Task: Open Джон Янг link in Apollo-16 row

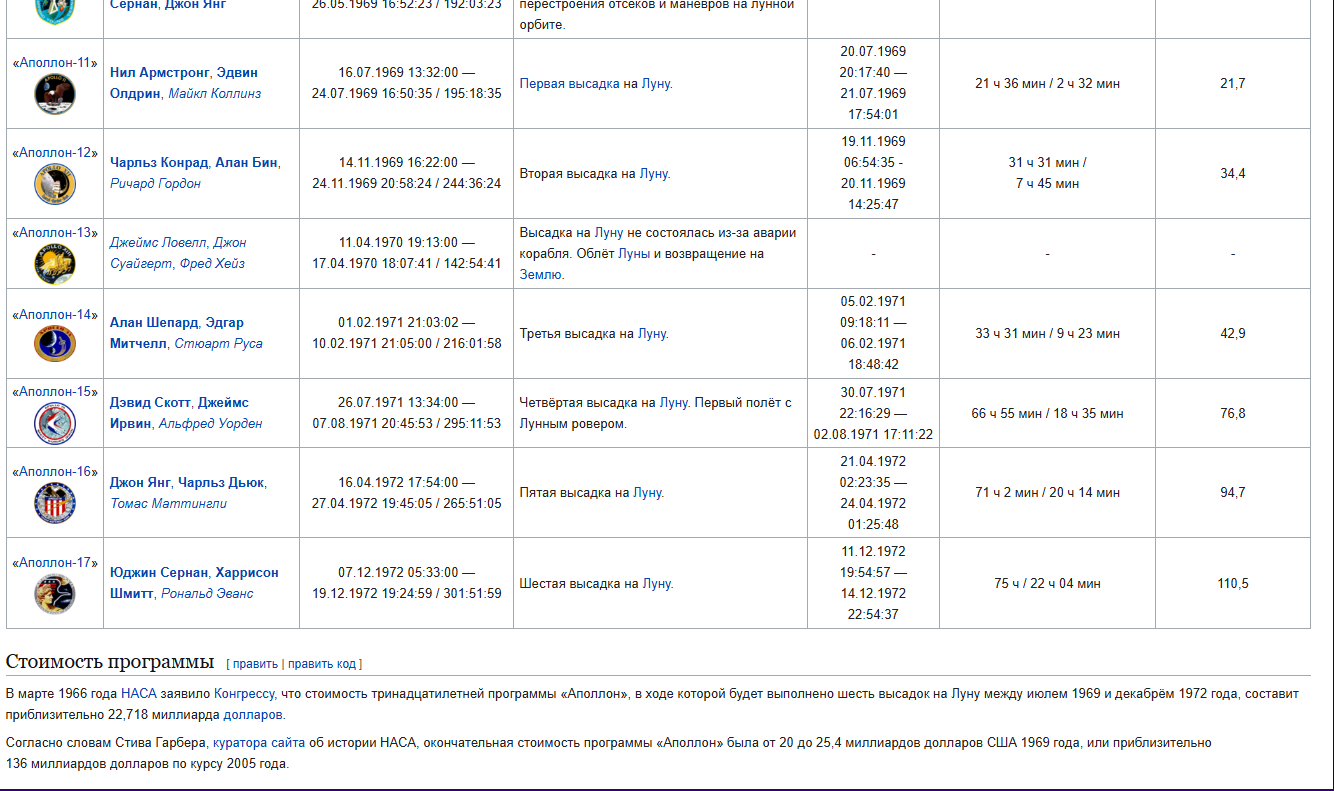Action: (x=140, y=483)
